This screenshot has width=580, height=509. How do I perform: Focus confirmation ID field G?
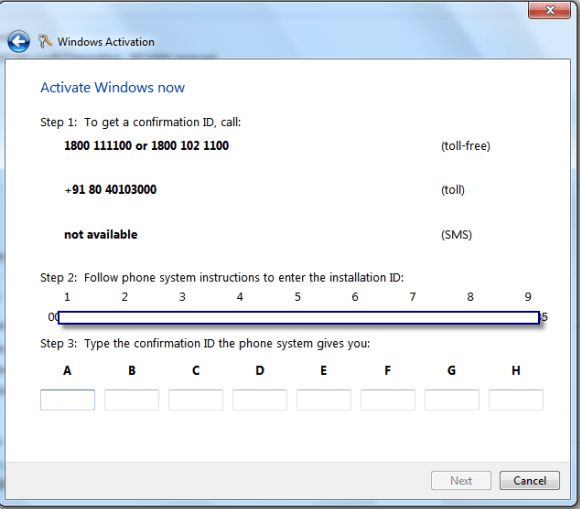[452, 400]
